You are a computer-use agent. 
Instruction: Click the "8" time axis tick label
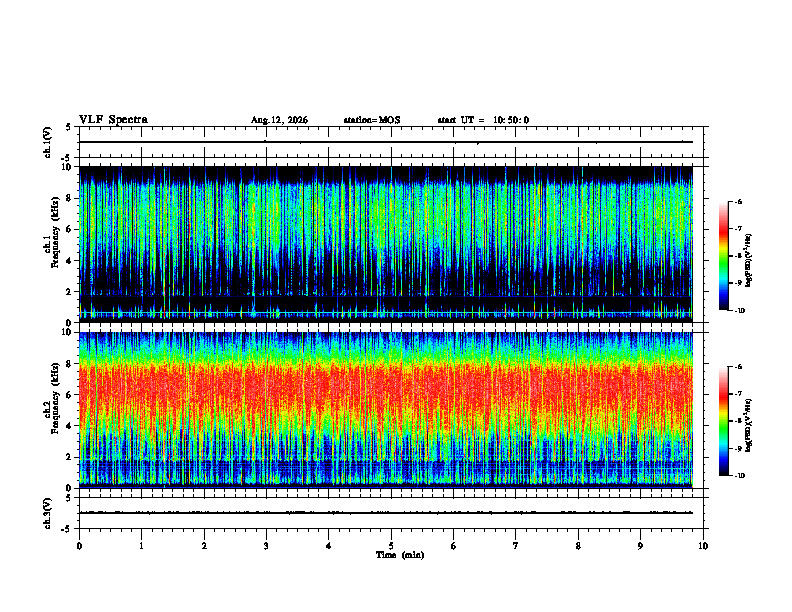tap(578, 546)
